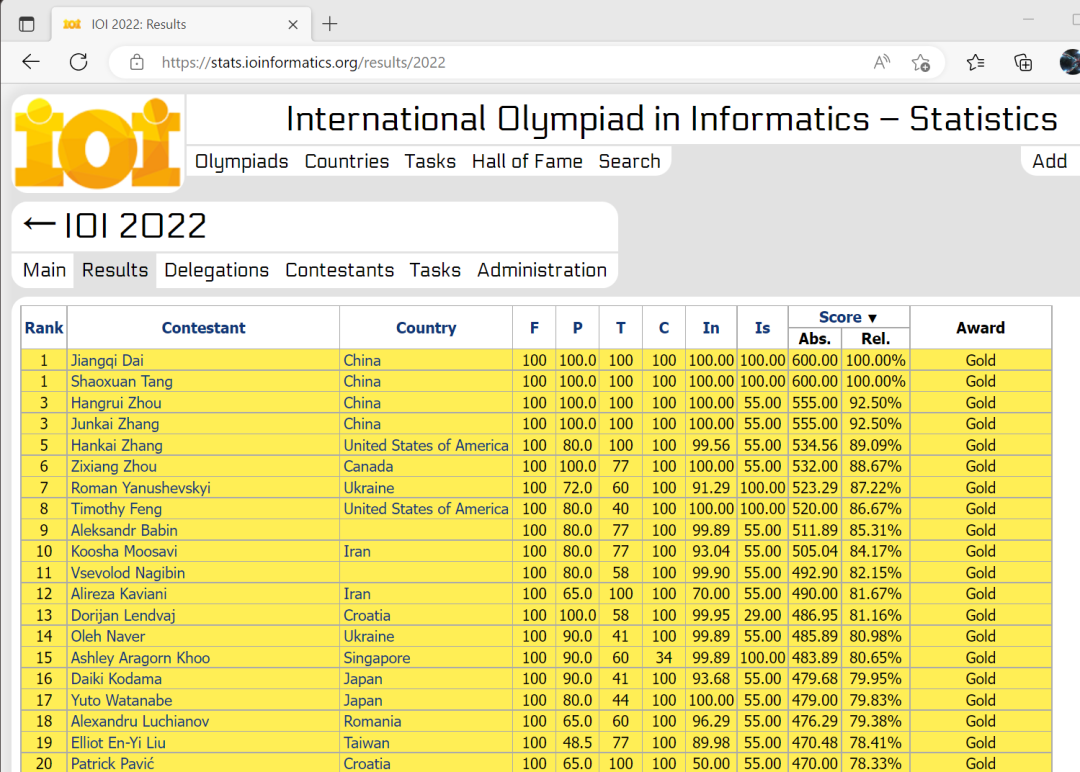Sort by the In task column
Image resolution: width=1080 pixels, height=772 pixels.
(x=711, y=328)
